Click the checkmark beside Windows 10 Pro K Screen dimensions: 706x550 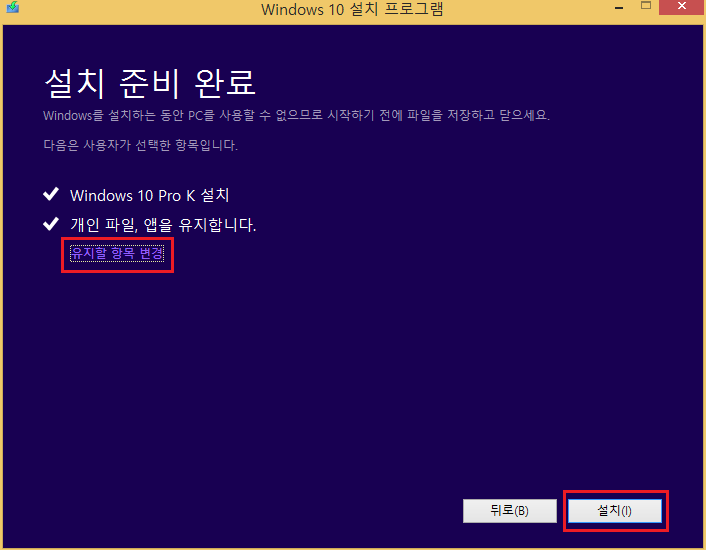click(51, 194)
